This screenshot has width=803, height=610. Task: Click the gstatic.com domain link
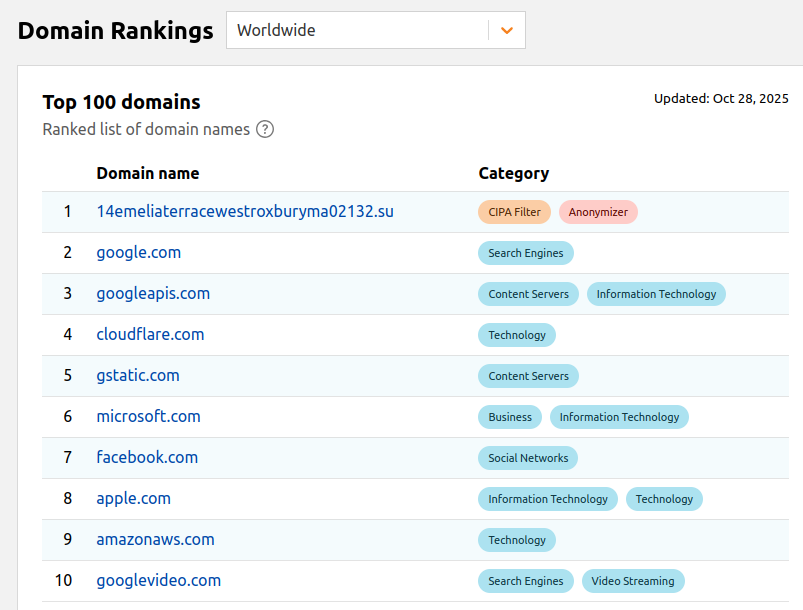[138, 375]
